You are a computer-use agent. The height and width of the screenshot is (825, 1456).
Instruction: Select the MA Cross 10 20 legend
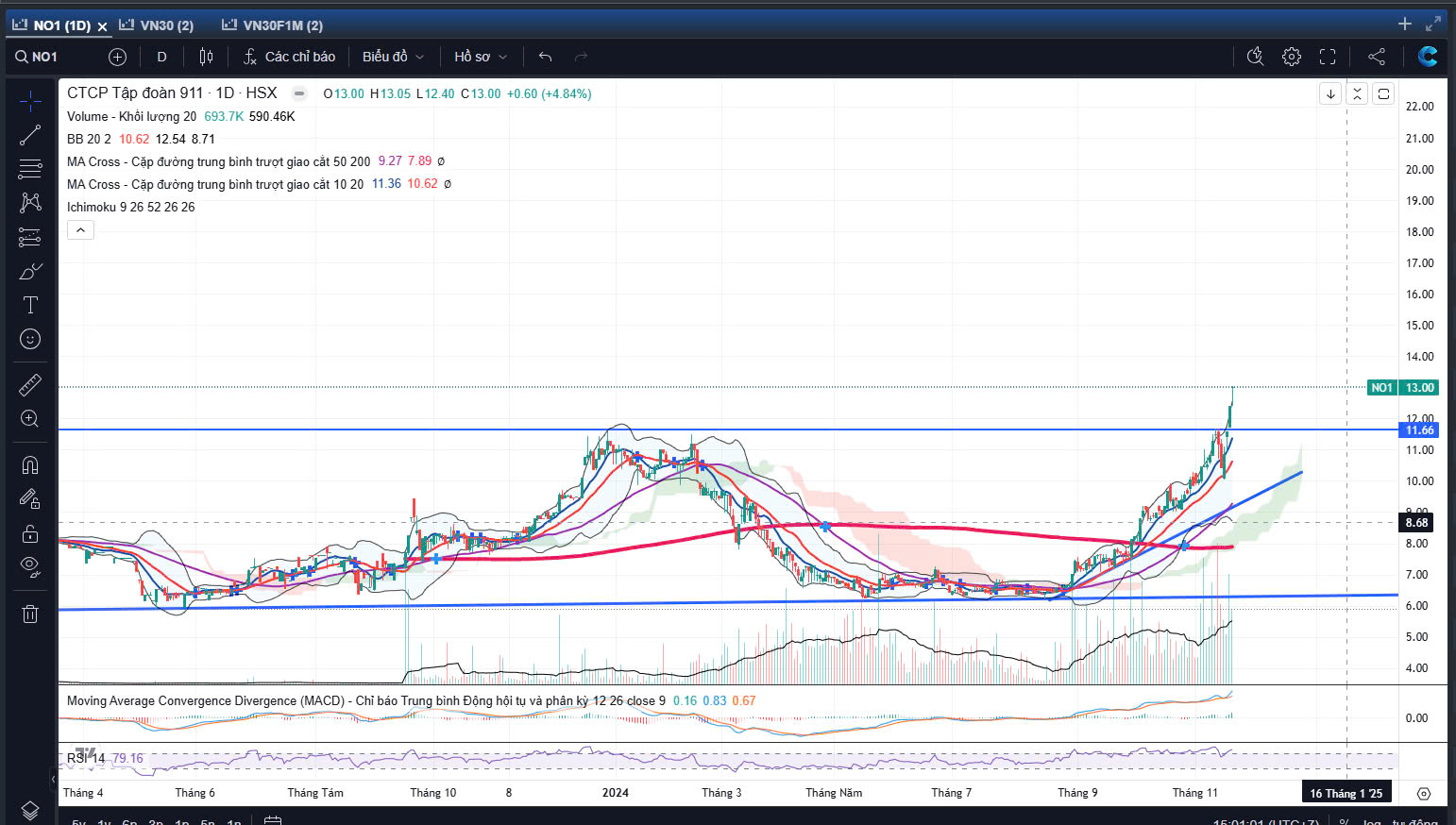(215, 184)
